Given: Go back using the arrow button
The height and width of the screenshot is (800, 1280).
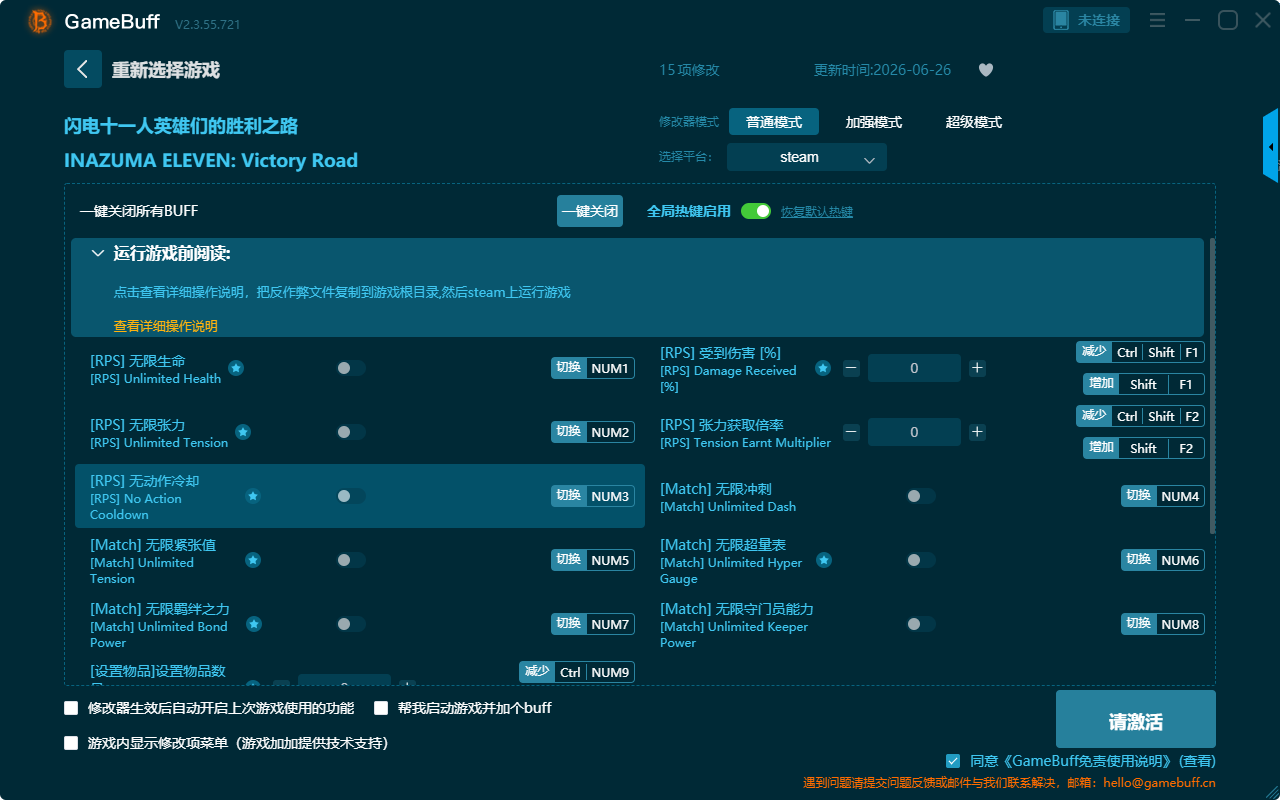Looking at the screenshot, I should 83,69.
